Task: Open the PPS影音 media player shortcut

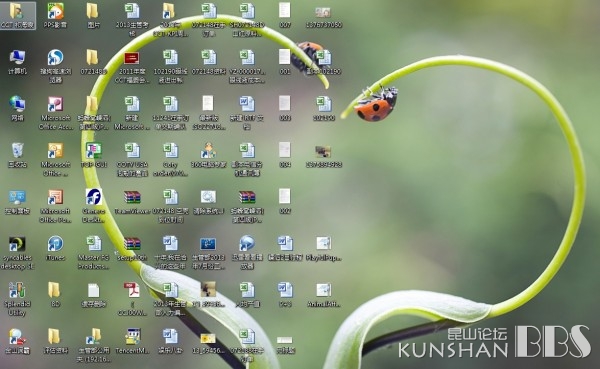Action: [55, 11]
